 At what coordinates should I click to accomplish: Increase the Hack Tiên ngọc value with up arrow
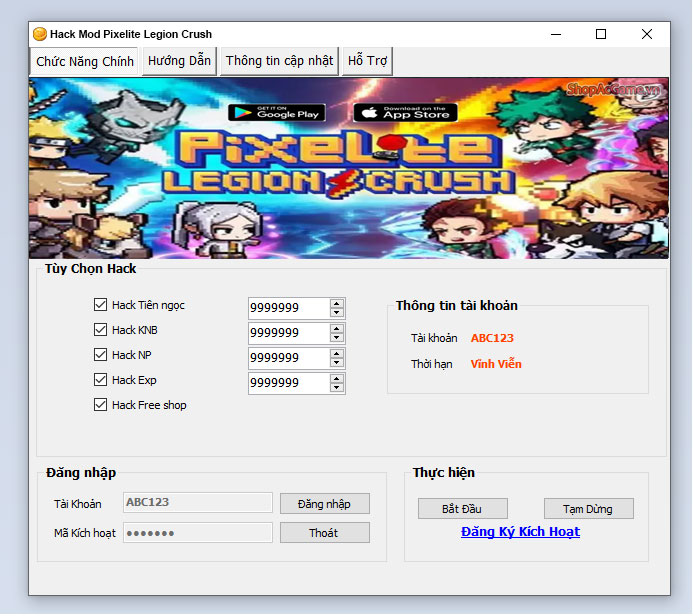click(x=336, y=303)
